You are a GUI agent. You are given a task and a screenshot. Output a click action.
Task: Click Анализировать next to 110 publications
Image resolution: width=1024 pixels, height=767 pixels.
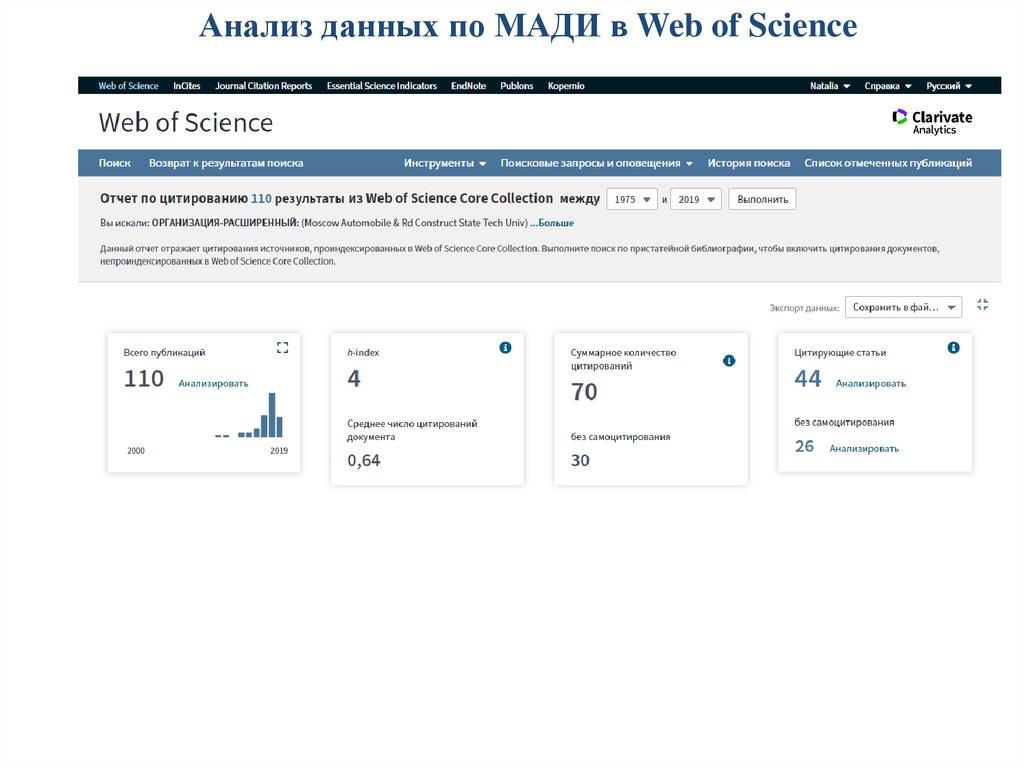(213, 383)
